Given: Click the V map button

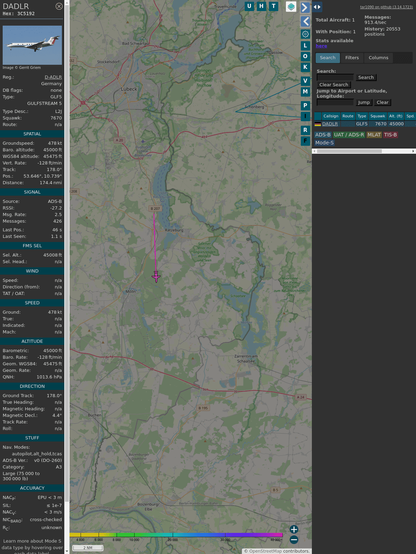Looking at the screenshot, I should click(x=305, y=81).
